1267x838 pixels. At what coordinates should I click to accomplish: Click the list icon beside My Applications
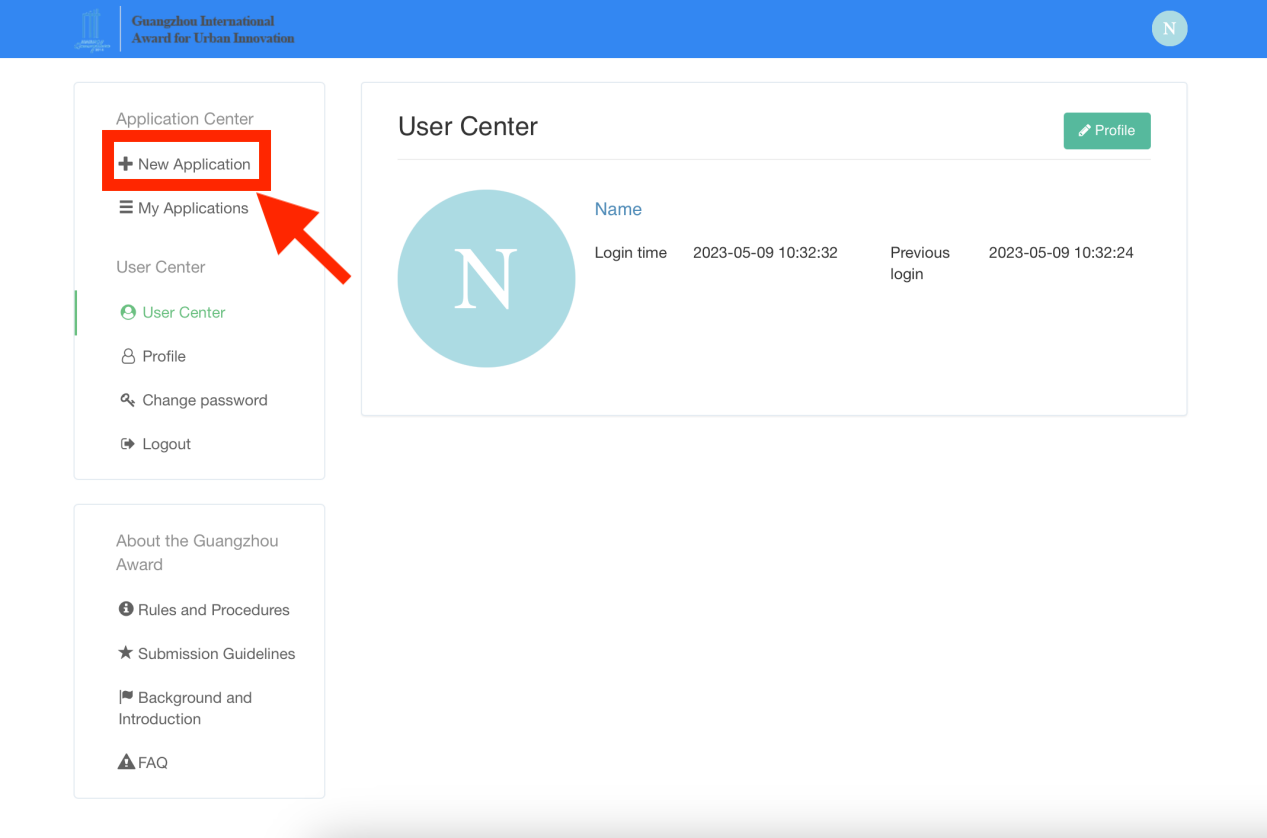[125, 208]
